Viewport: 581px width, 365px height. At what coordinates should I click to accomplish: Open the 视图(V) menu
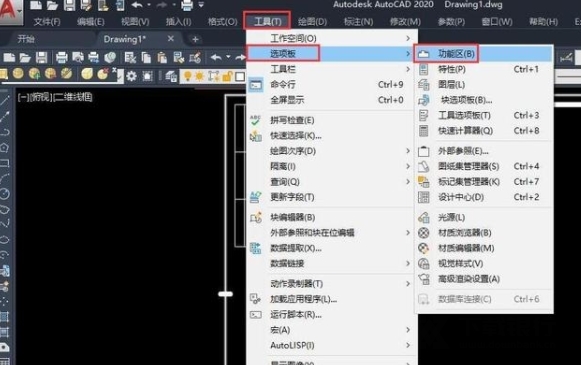point(135,22)
